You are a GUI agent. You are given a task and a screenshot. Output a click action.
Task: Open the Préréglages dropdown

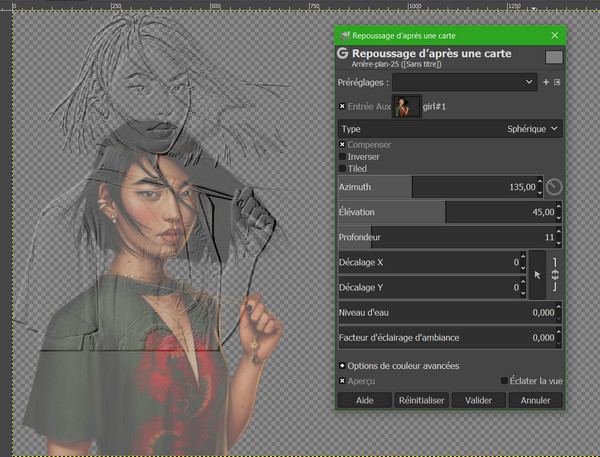(465, 82)
